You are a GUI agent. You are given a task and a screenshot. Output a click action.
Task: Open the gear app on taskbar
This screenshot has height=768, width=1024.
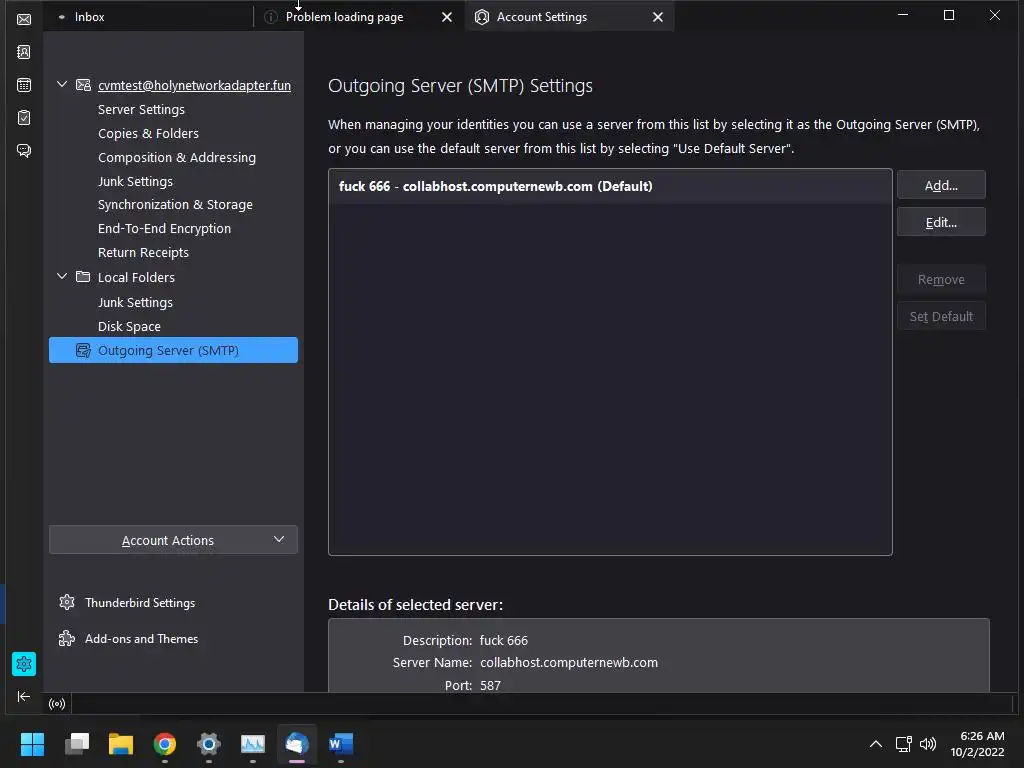(209, 744)
